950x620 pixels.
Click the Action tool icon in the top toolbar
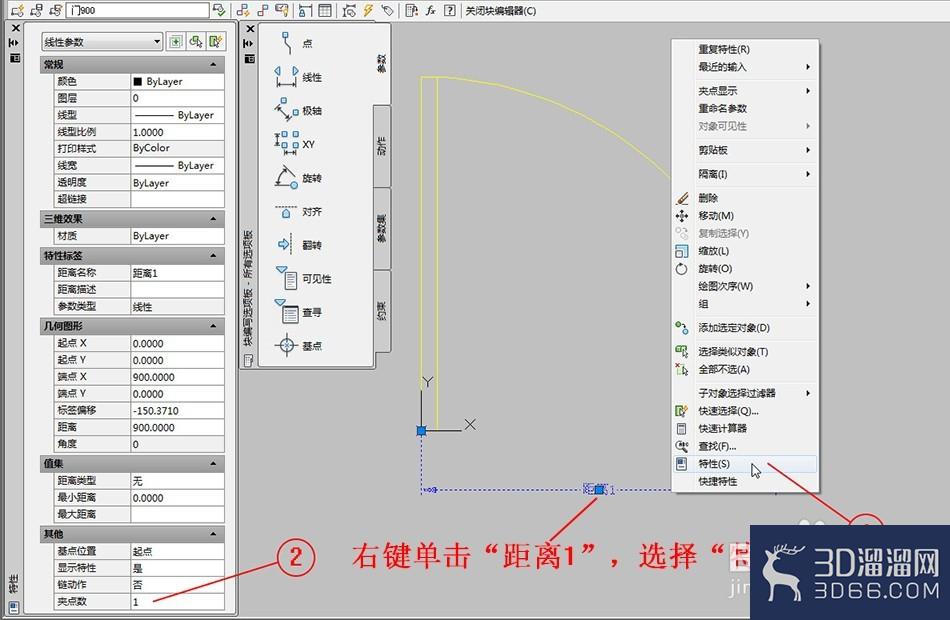pos(262,10)
